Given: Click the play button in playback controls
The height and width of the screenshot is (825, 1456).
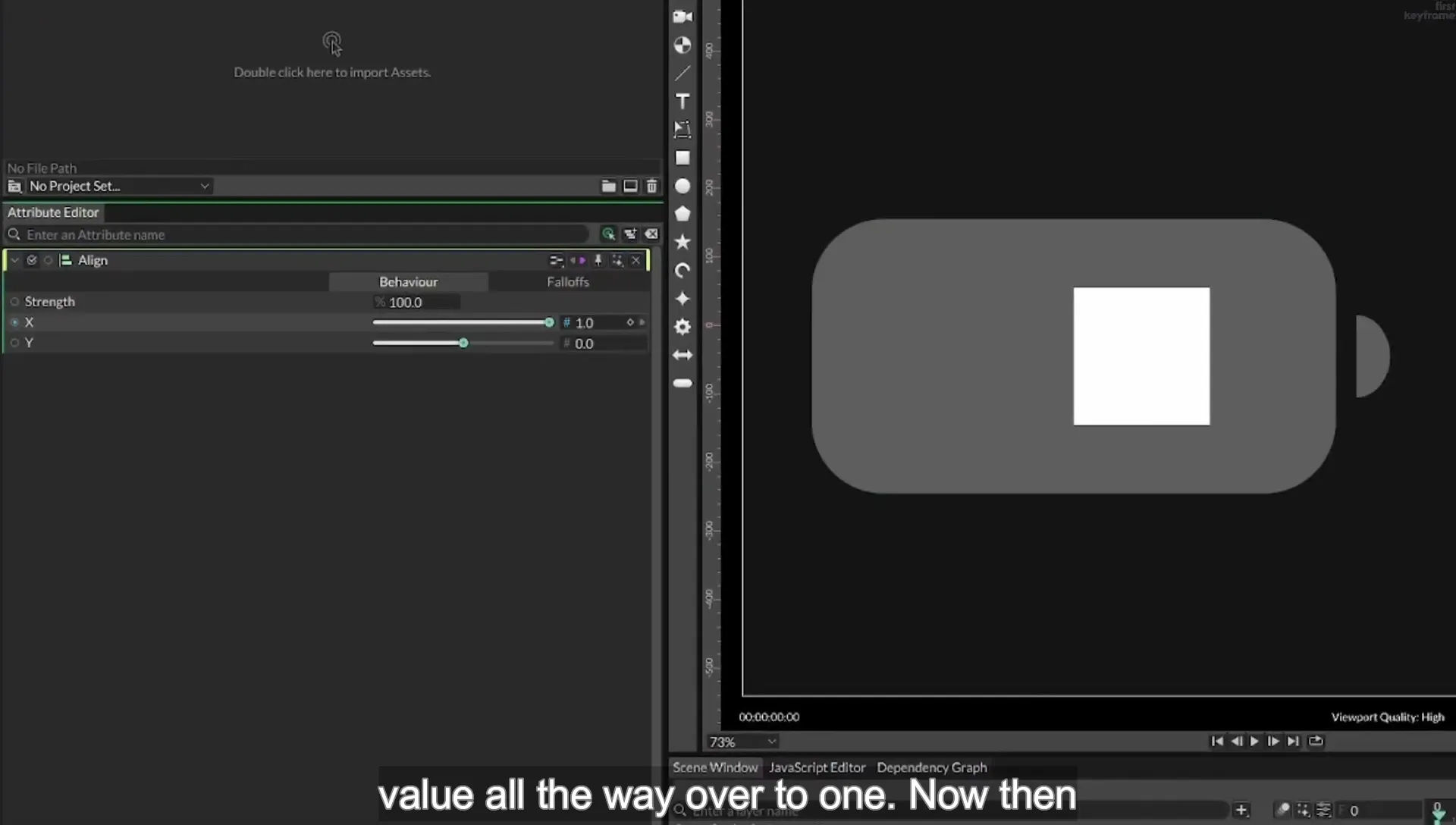Looking at the screenshot, I should [1254, 741].
